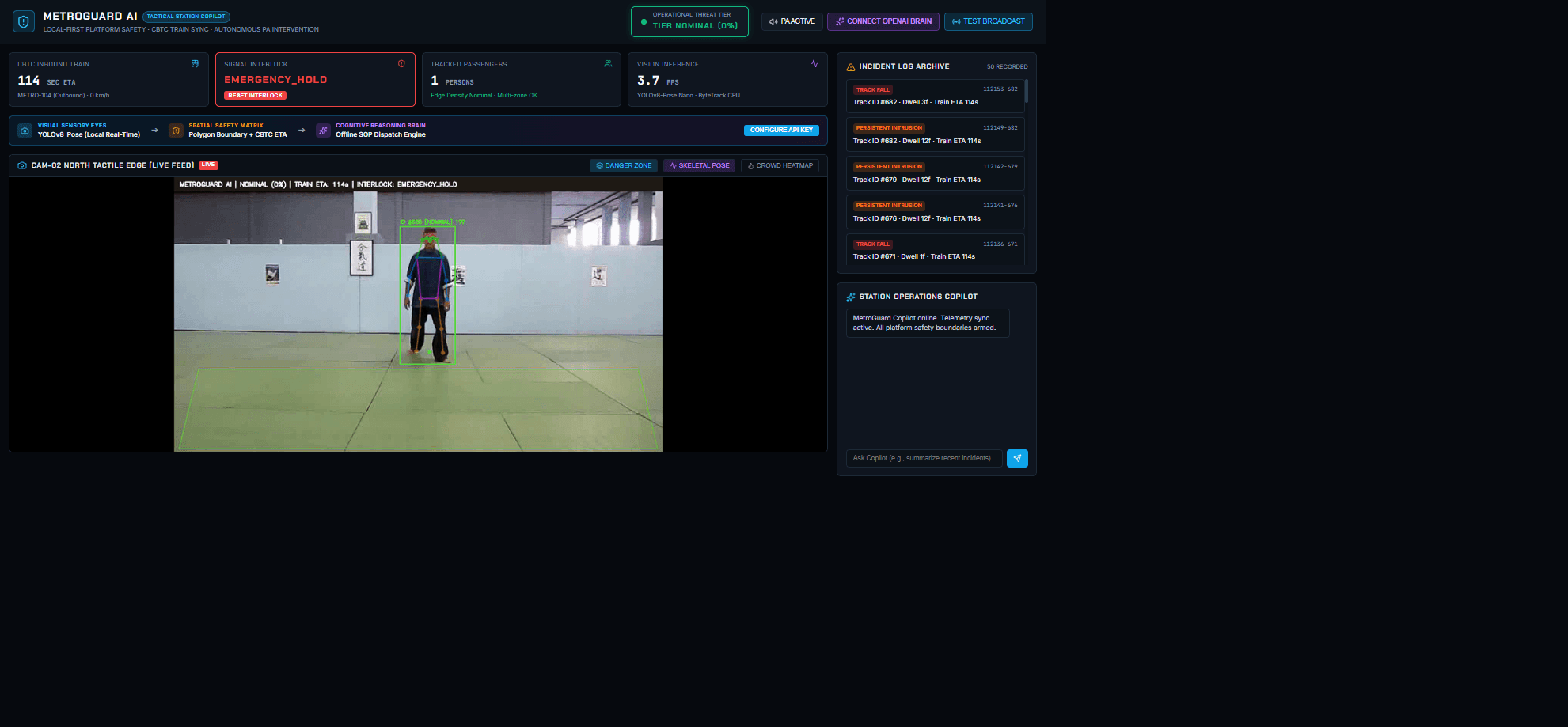
Task: Open Persistent Intrusion incident for Track ID #682
Action: click(935, 134)
